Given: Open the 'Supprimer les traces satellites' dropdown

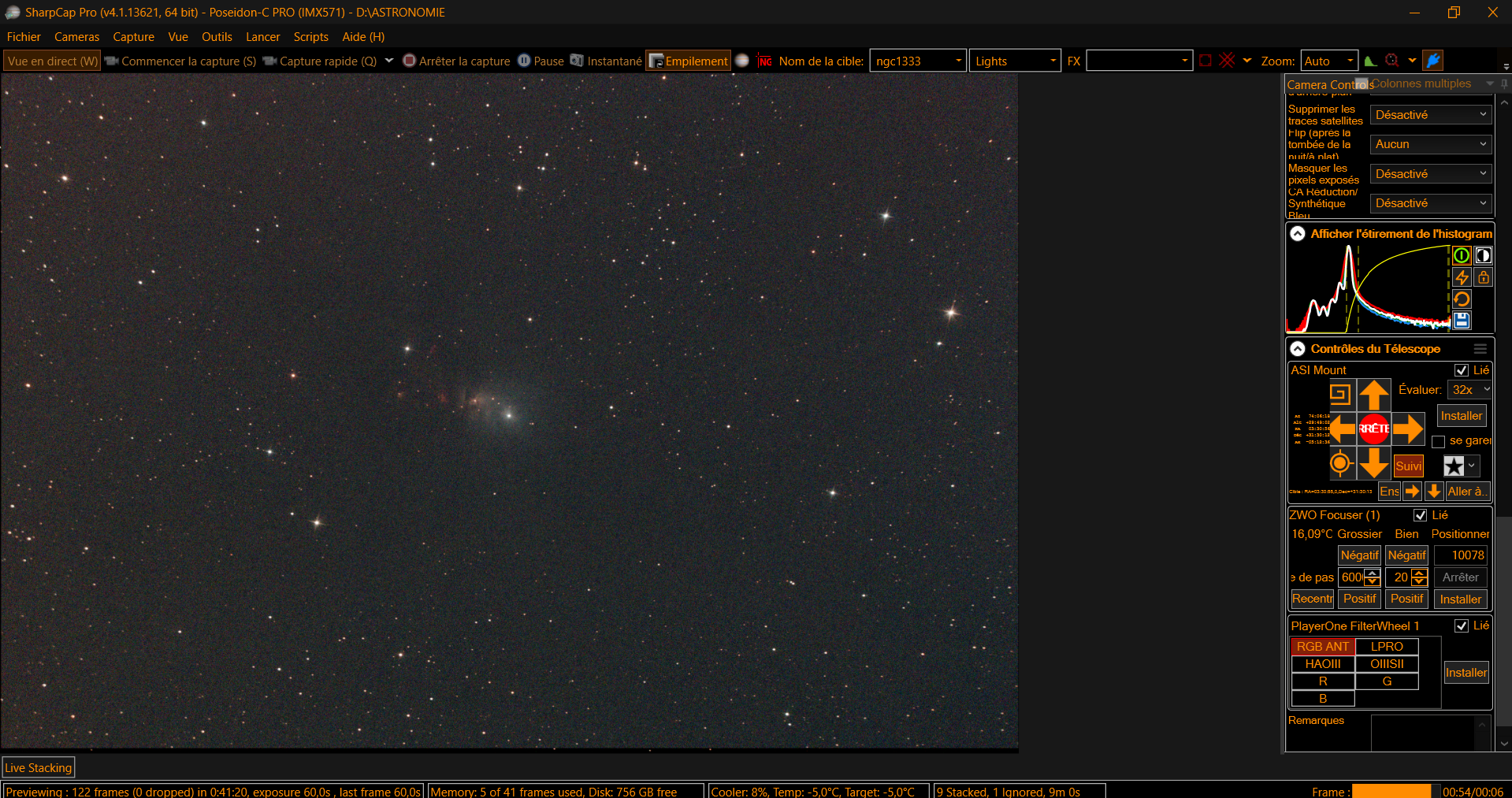Looking at the screenshot, I should tap(1431, 115).
